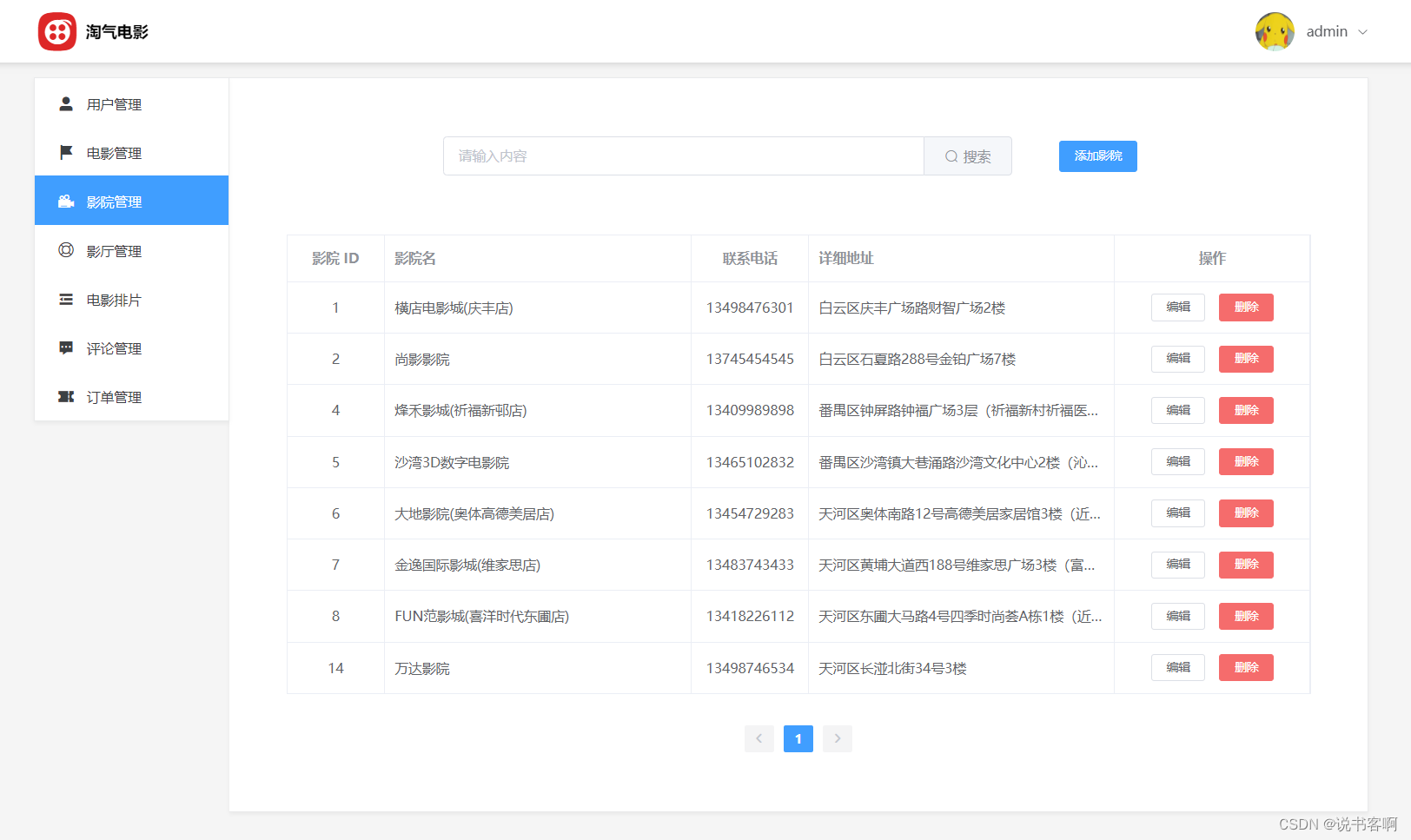Click the ID cell 14
Screen dimensions: 1411x840
335,669
